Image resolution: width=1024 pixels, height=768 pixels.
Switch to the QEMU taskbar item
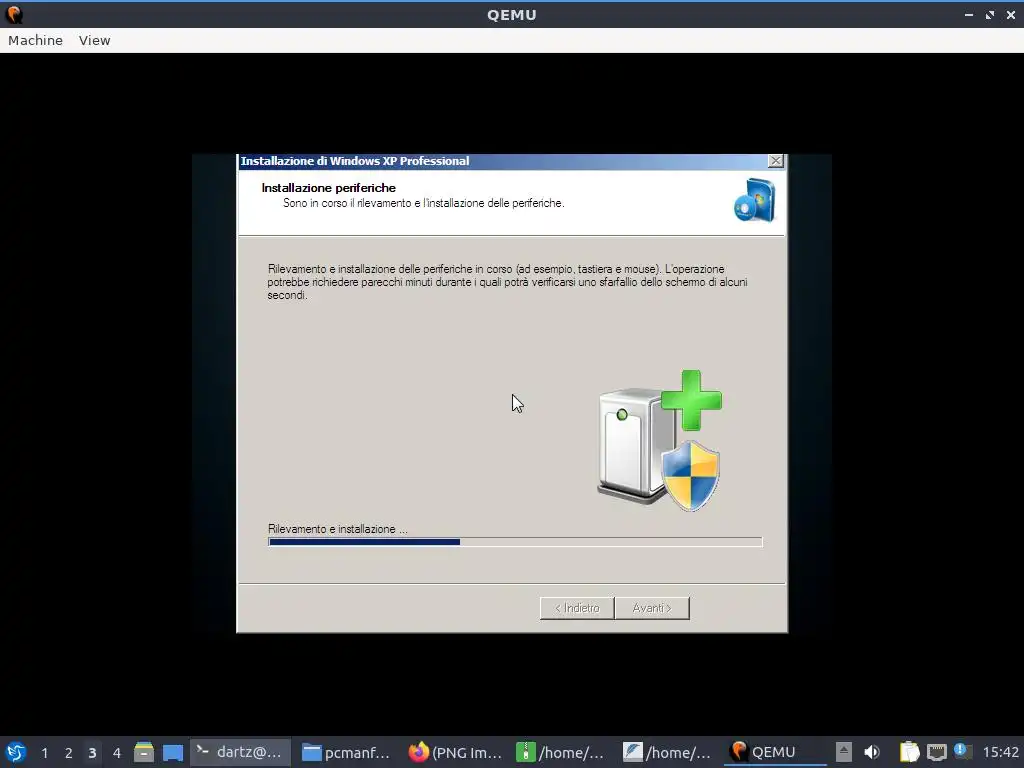(x=775, y=752)
